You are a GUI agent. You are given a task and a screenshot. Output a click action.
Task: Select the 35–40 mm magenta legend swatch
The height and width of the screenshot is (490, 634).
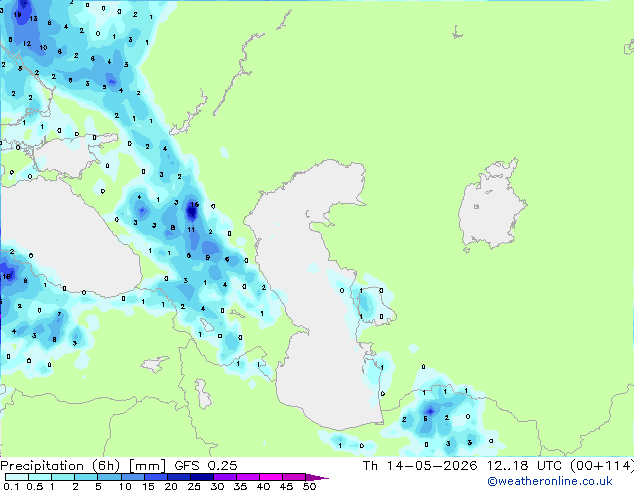247,477
